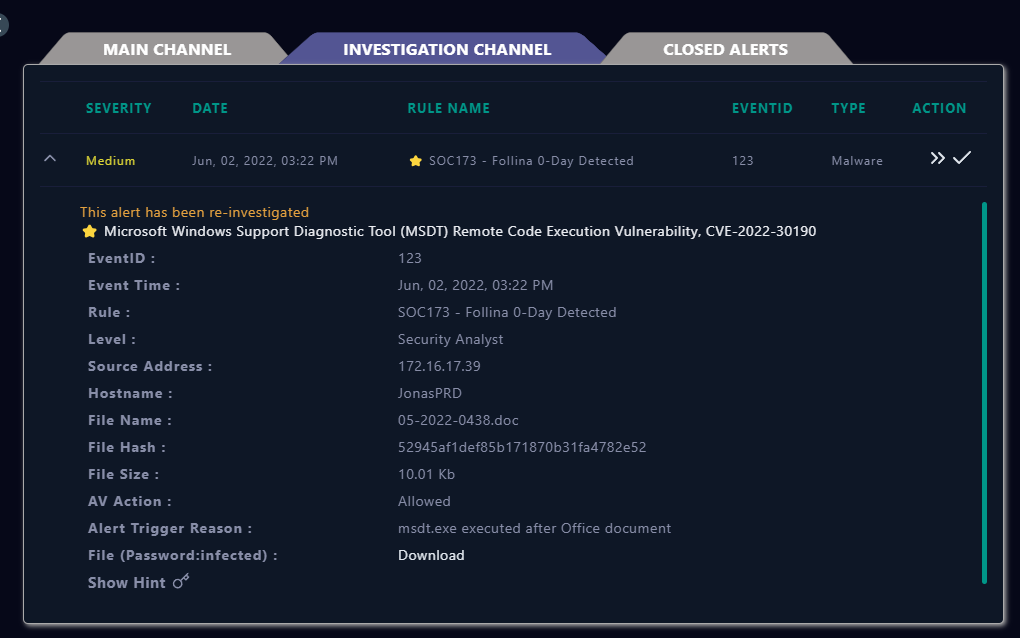Select the Investigation Channel tab

[x=447, y=49]
